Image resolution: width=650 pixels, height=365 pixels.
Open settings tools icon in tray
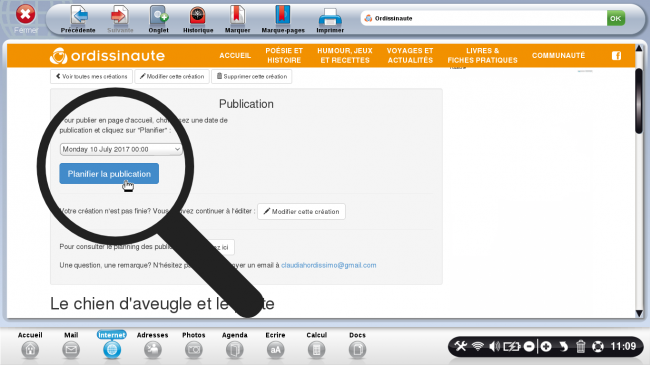tap(461, 346)
